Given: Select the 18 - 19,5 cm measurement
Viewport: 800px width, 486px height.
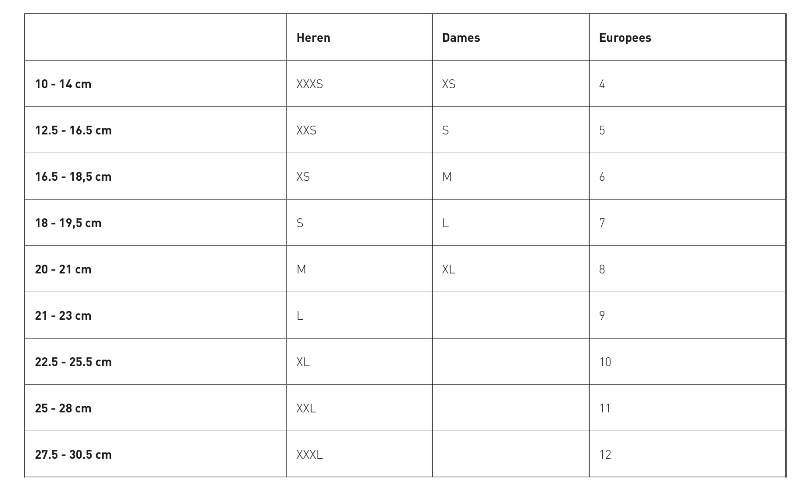Looking at the screenshot, I should 68,223.
